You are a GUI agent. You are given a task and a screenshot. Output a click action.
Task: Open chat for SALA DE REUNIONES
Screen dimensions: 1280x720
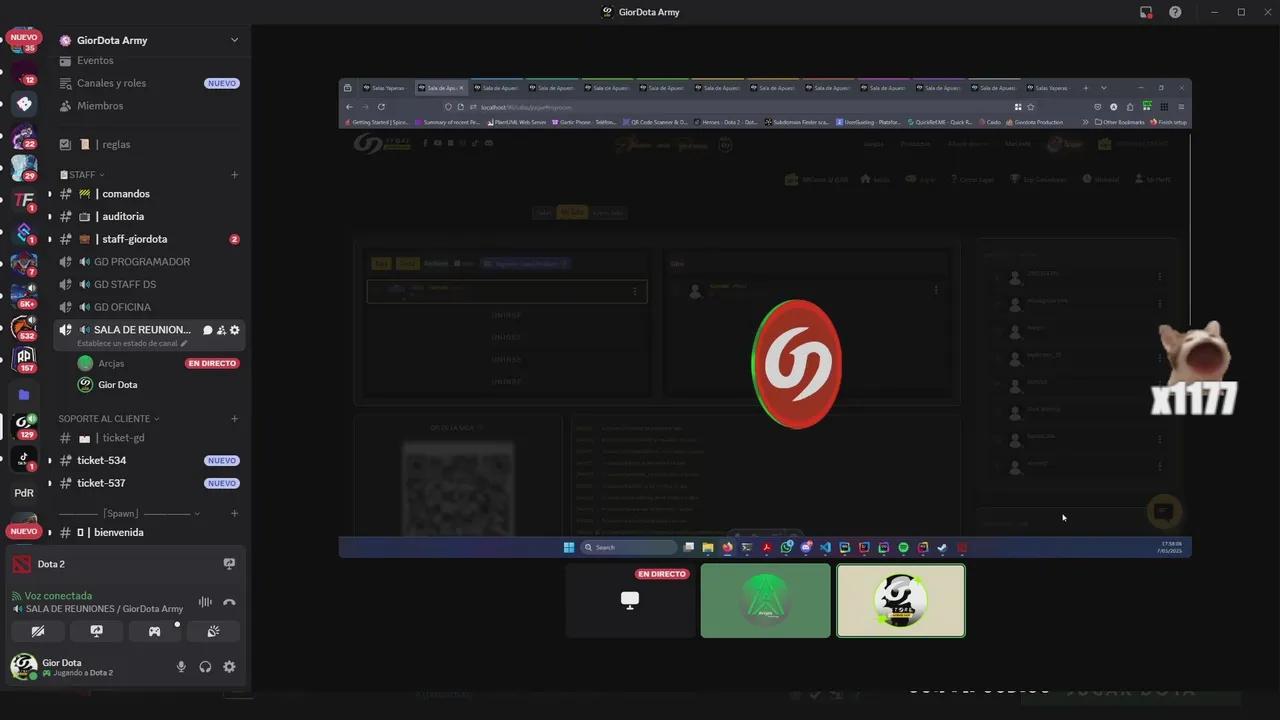[208, 330]
